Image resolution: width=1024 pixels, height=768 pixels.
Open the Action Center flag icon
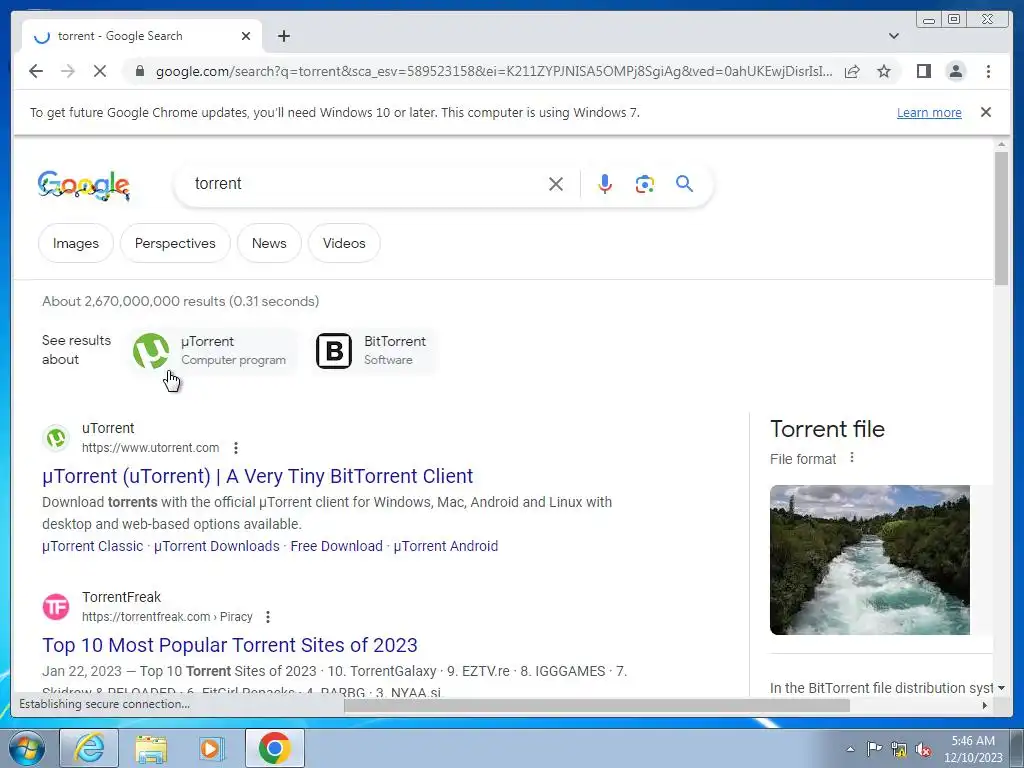874,749
